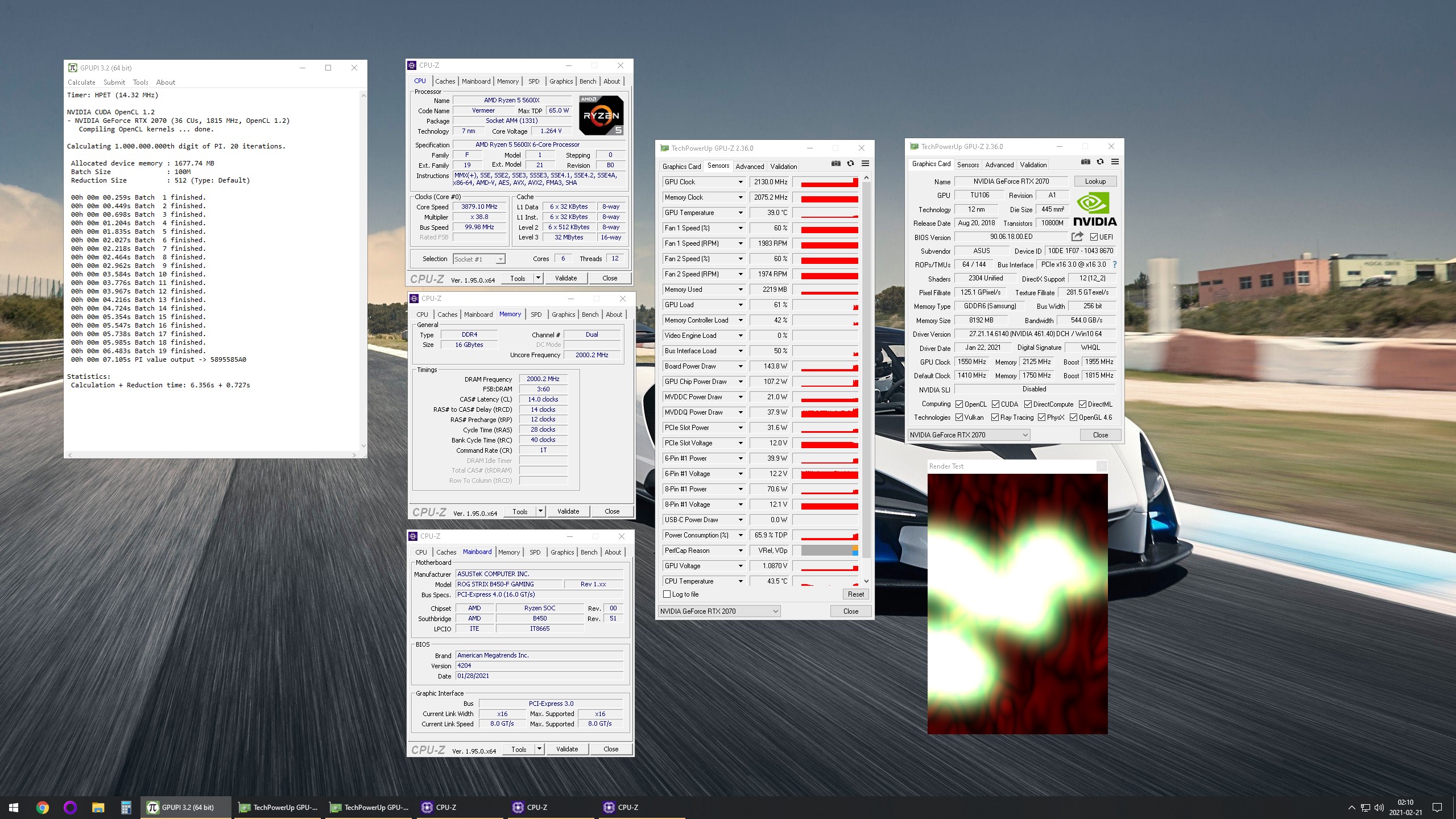Show hidden system tray icons

[x=1351, y=808]
